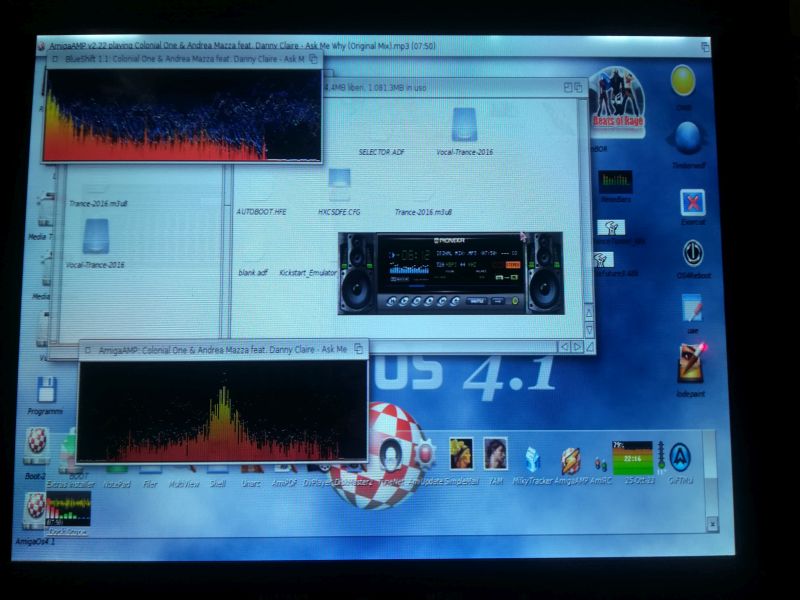Launch AmiUpdate gear icon in dock
Viewport: 800px width, 600px height.
[x=424, y=455]
